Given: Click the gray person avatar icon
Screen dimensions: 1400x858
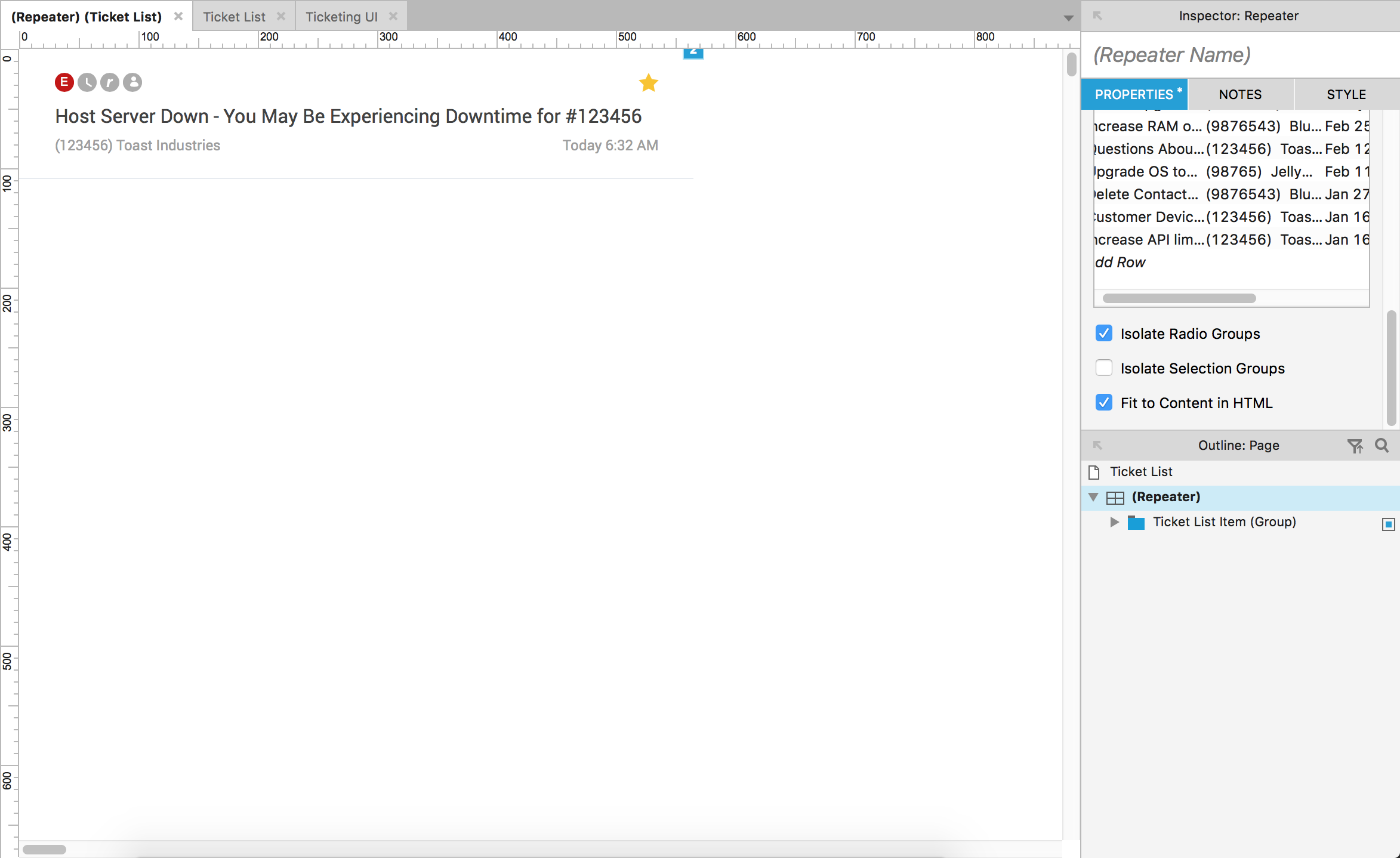Looking at the screenshot, I should [132, 82].
